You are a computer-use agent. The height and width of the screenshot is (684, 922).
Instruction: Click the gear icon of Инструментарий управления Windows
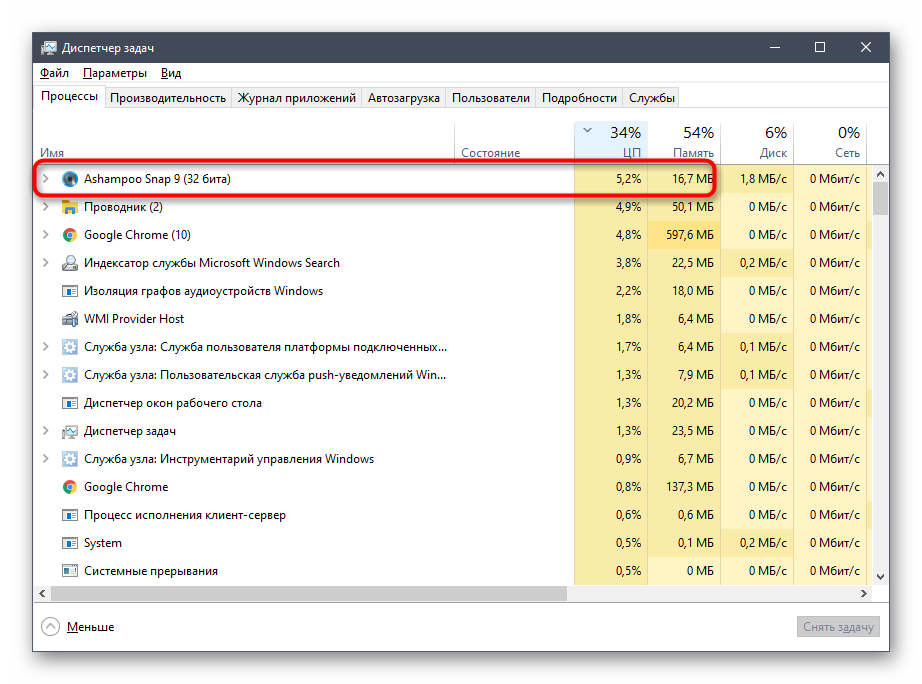click(x=69, y=459)
